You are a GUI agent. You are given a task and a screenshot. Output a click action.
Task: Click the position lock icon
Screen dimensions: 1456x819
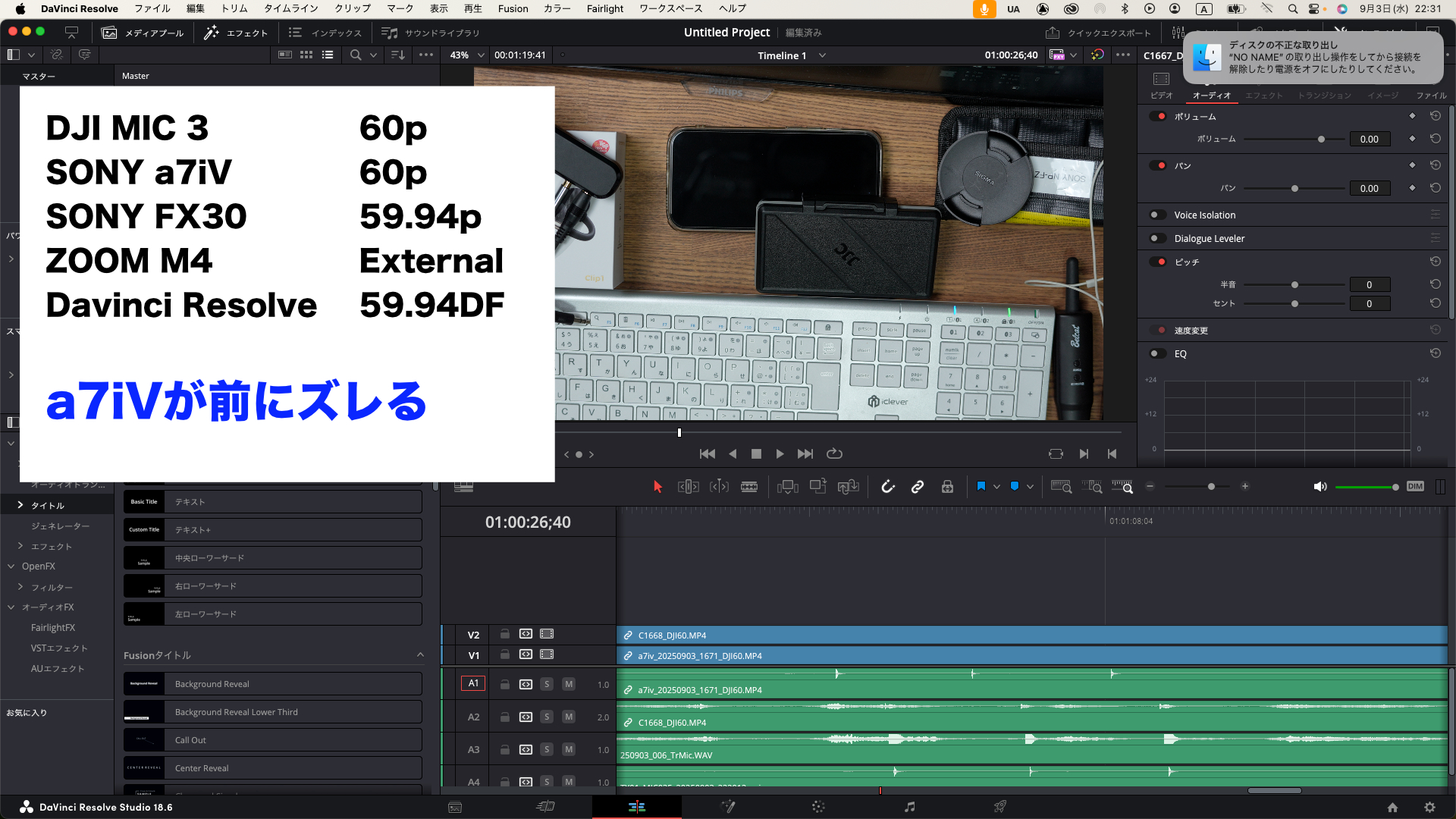coord(947,487)
